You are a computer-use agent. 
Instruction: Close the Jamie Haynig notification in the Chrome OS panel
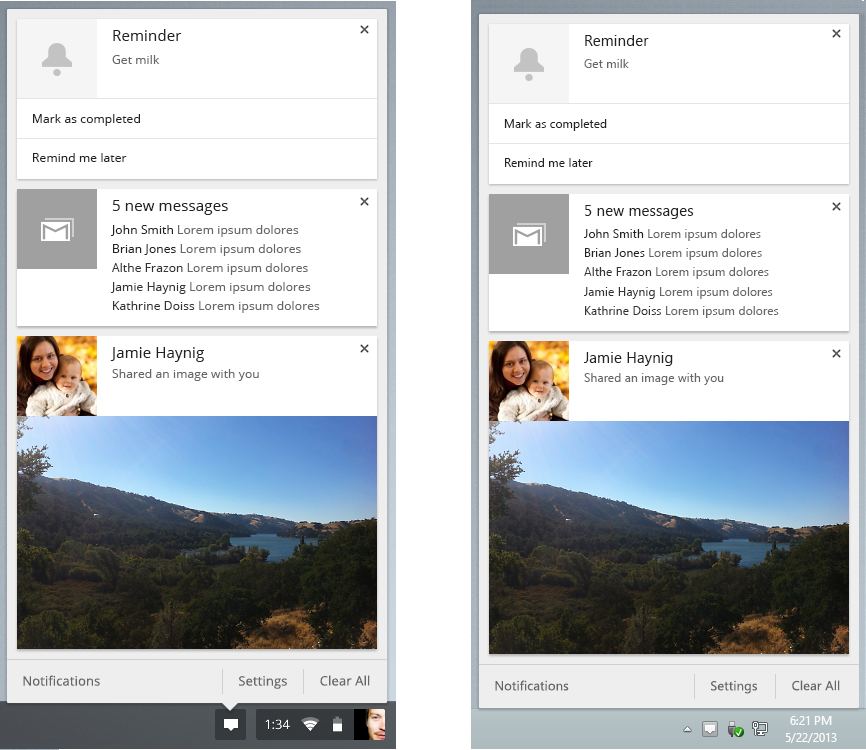[365, 348]
